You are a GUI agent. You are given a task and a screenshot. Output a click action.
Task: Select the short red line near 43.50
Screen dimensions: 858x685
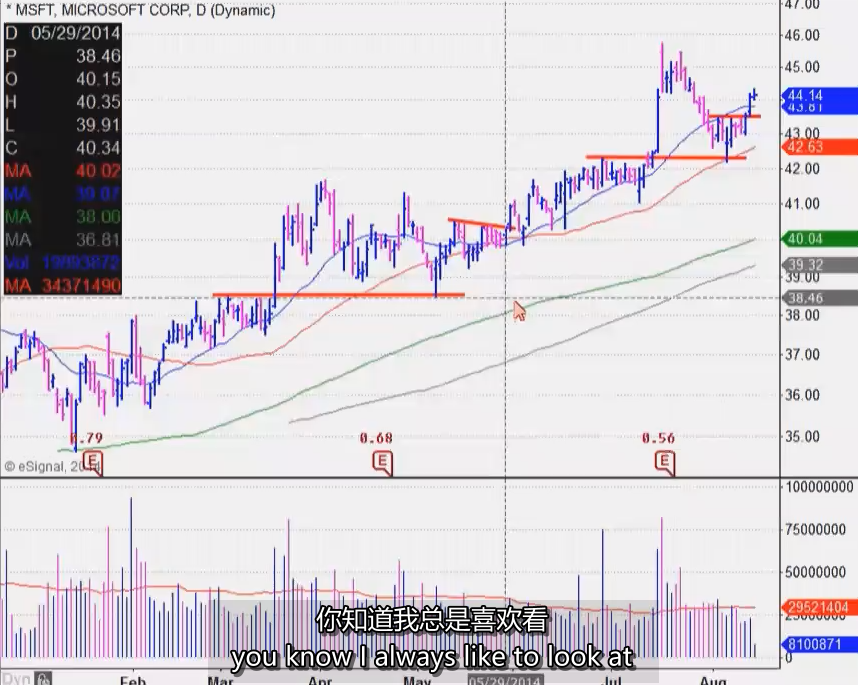point(735,117)
